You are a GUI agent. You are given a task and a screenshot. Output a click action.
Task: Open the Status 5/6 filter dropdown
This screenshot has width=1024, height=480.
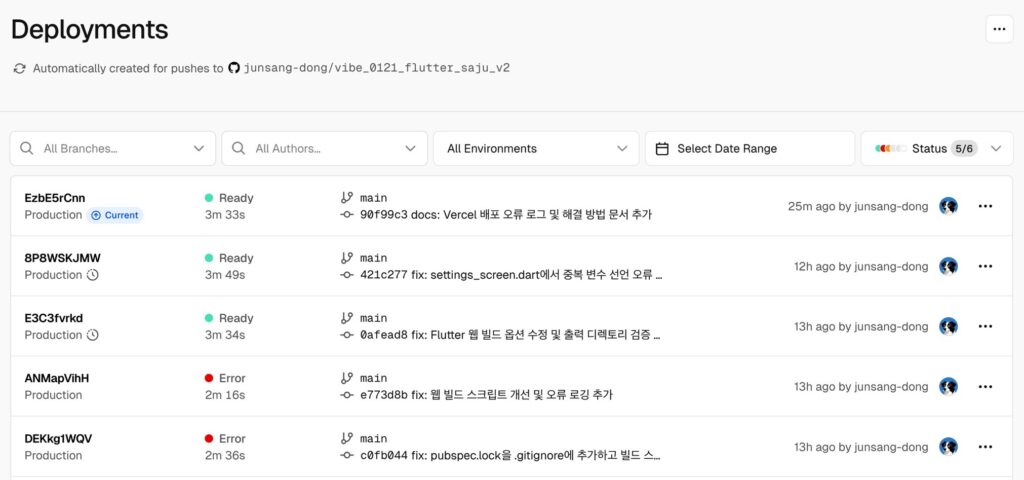[x=937, y=149]
